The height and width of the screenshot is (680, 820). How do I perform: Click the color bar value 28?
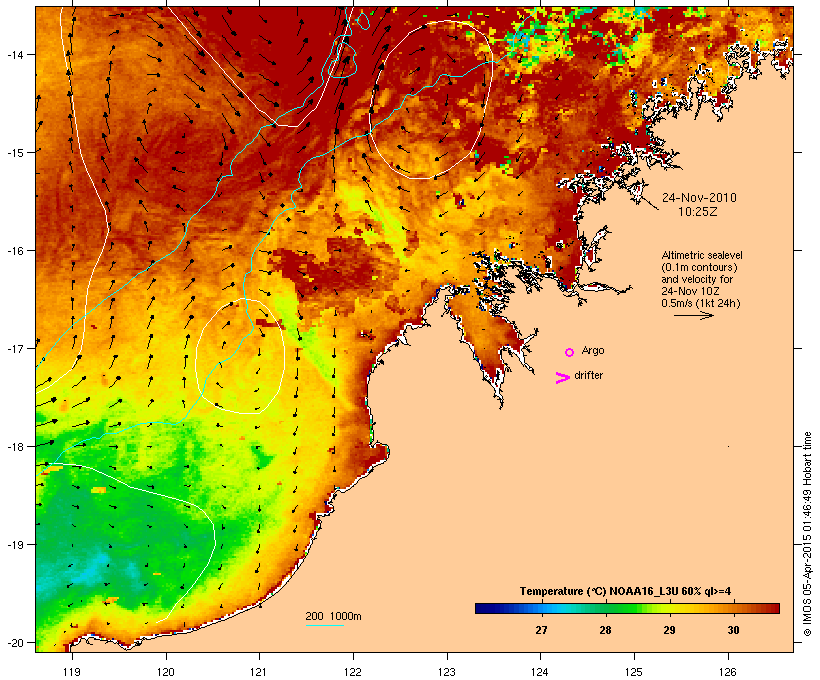pos(605,630)
